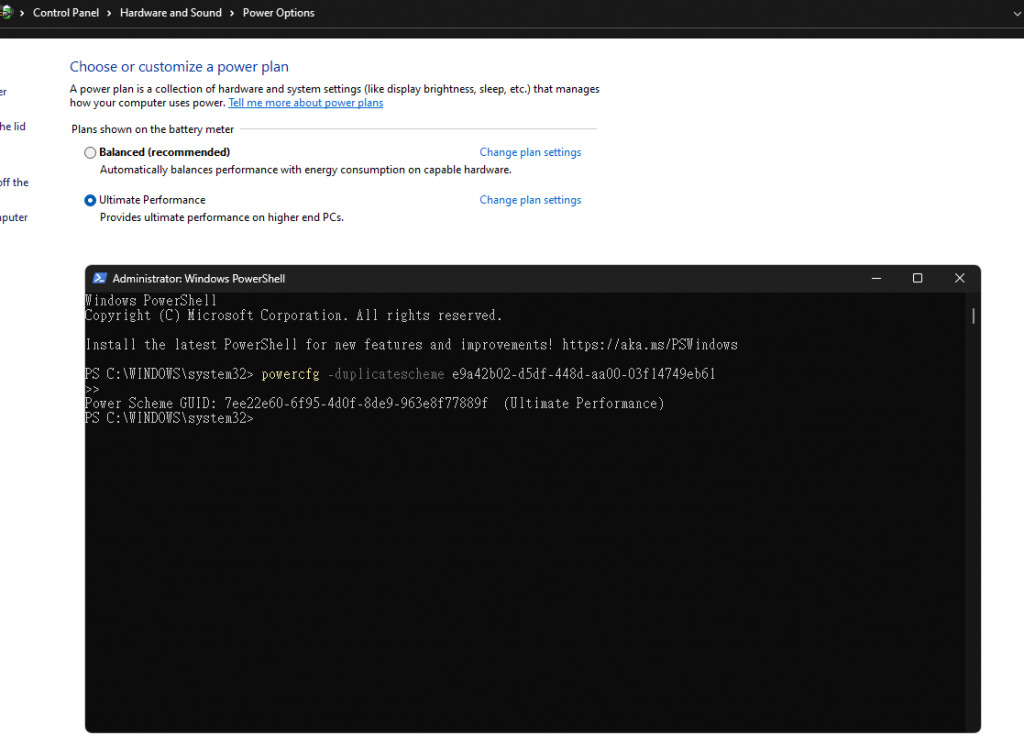Click the PowerShell vertical scrollbar thumb

[973, 316]
